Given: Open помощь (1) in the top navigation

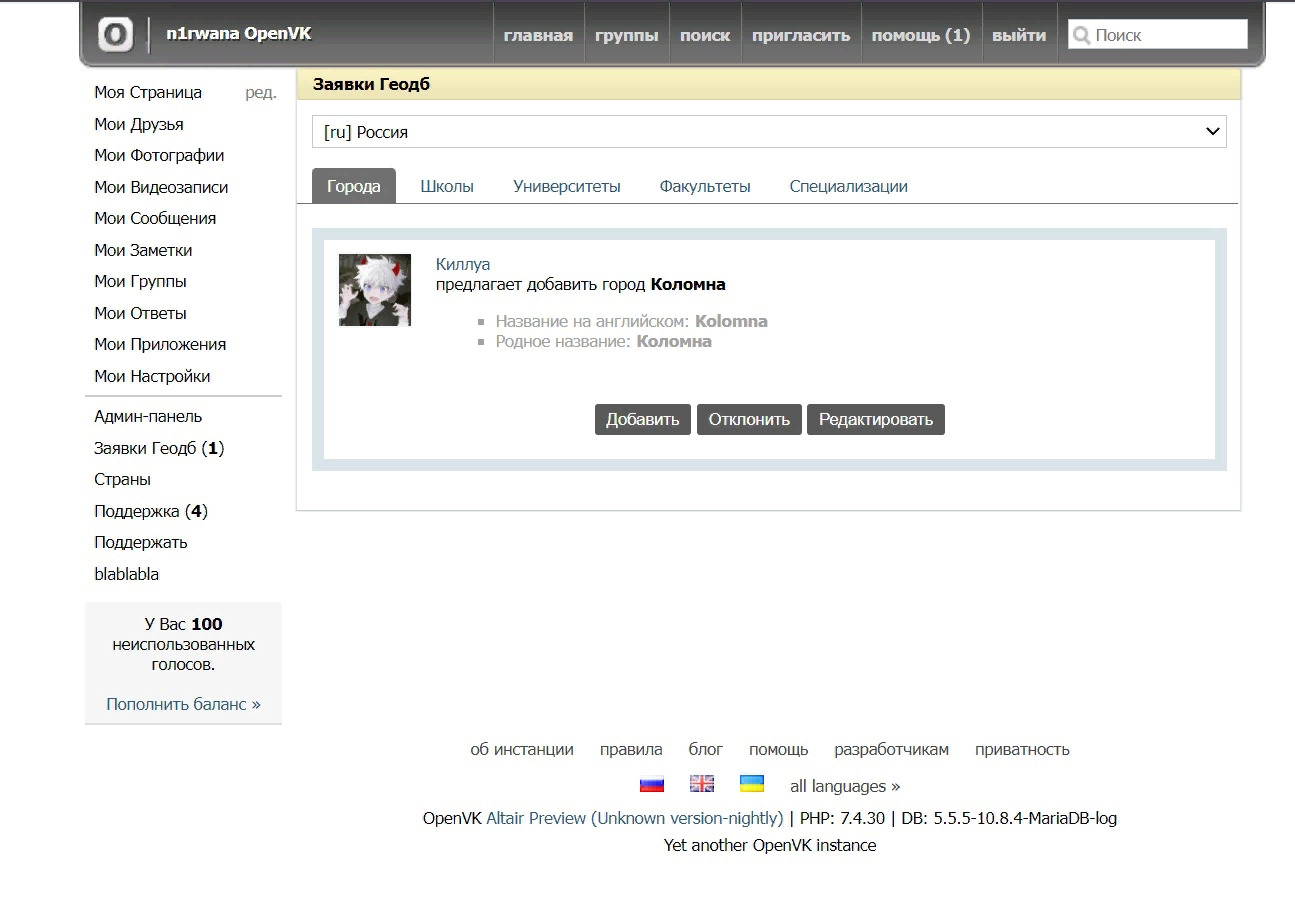Looking at the screenshot, I should point(921,35).
